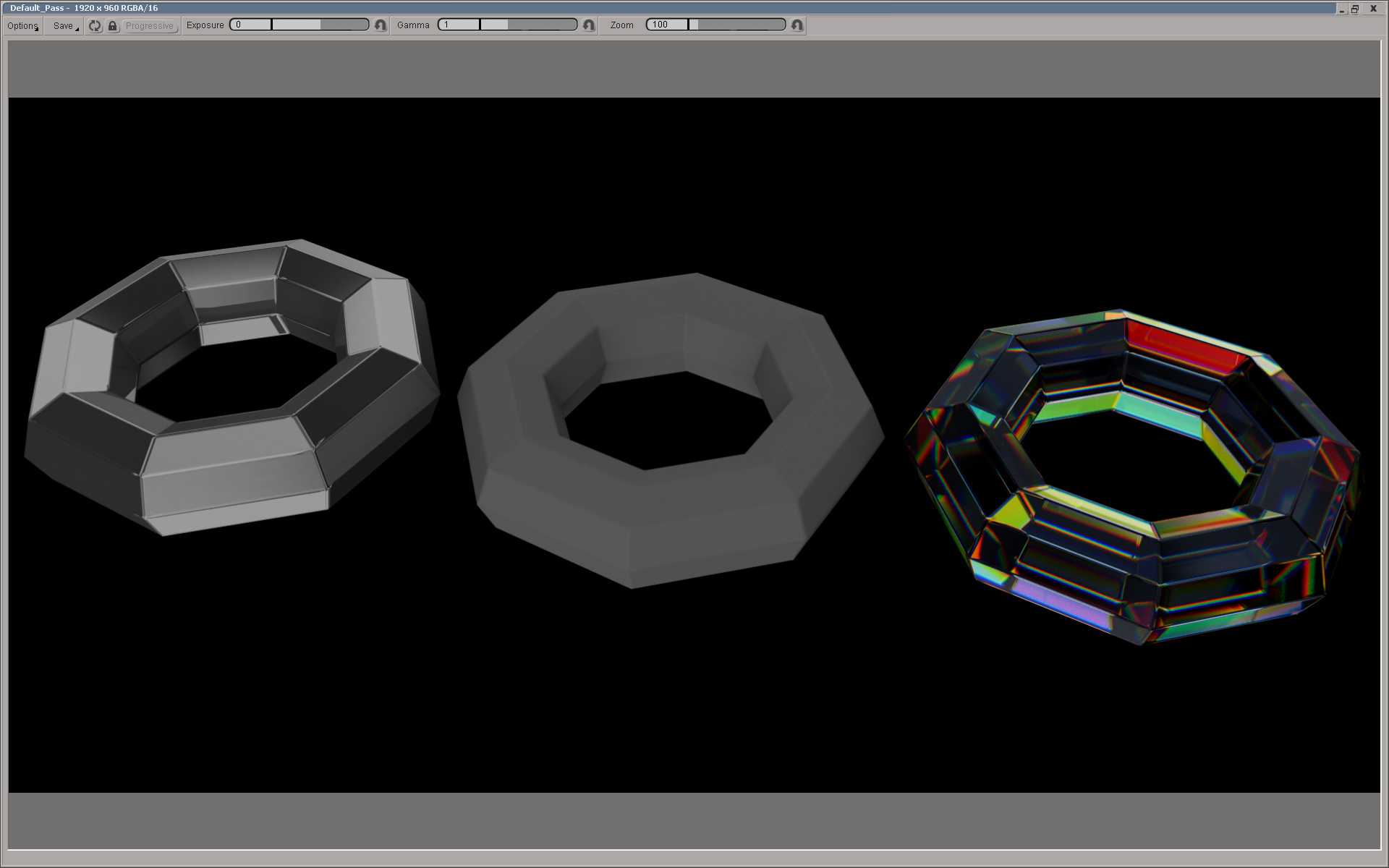Image resolution: width=1389 pixels, height=868 pixels.
Task: Click the refresh render icon
Action: click(x=95, y=26)
